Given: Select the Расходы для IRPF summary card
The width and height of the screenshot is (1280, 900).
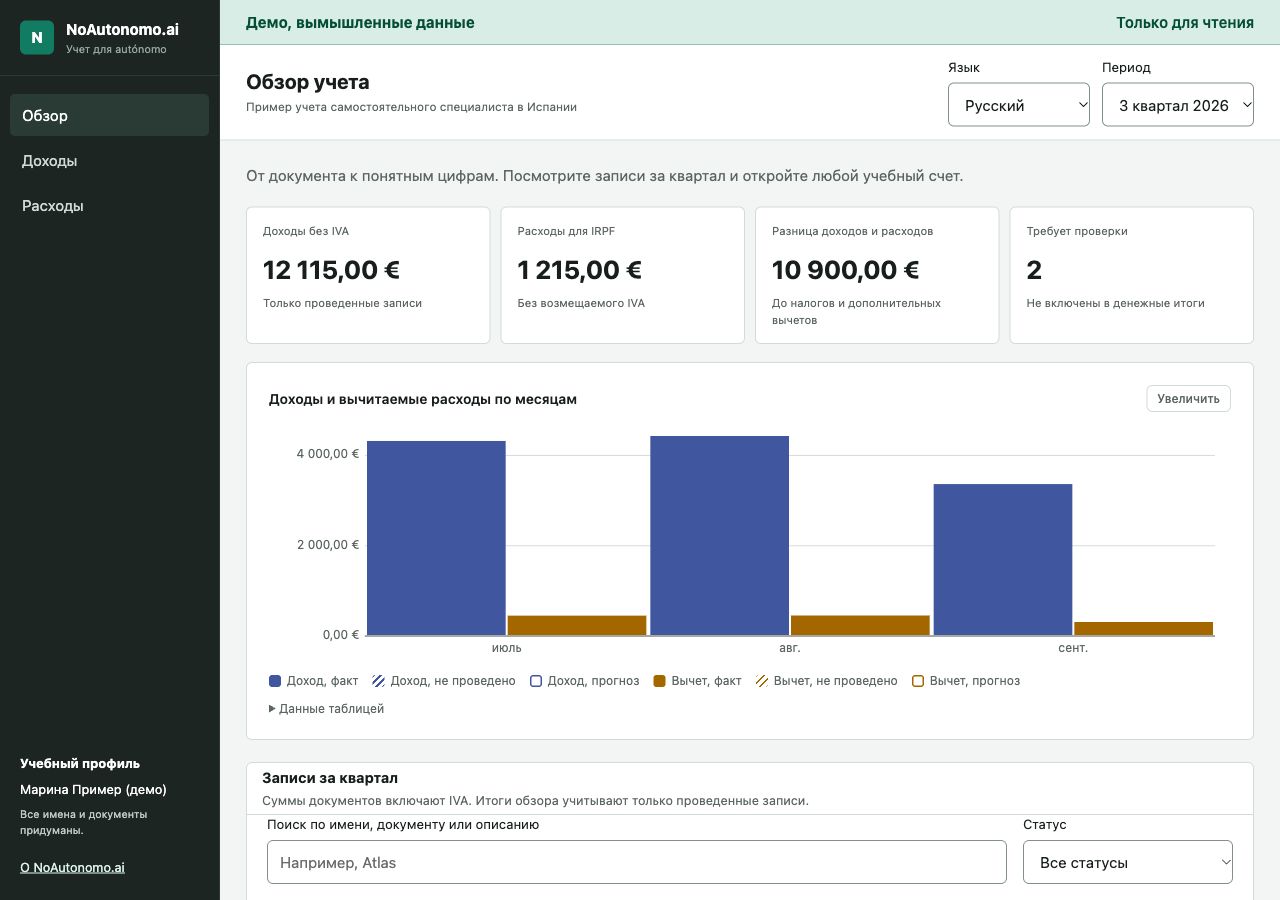Looking at the screenshot, I should 623,275.
